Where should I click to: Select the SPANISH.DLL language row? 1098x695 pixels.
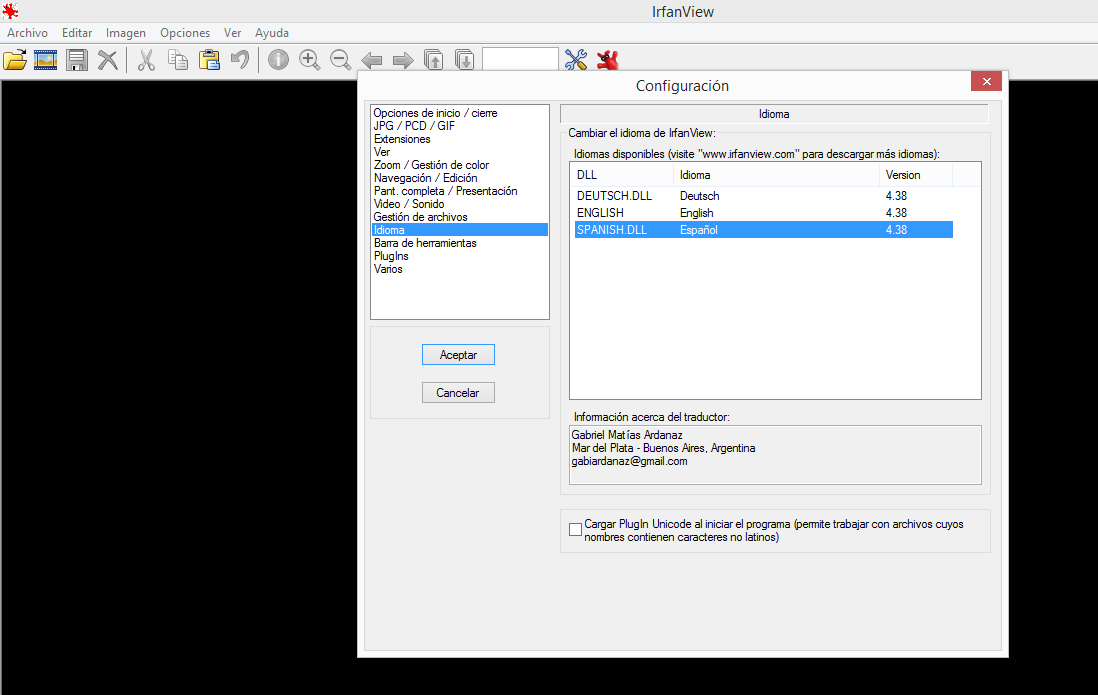pyautogui.click(x=763, y=230)
